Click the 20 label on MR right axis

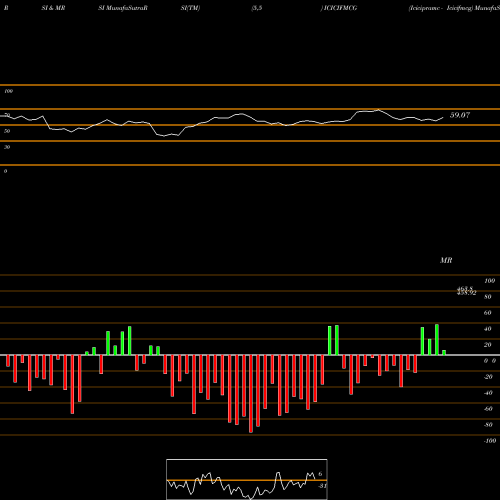(488, 345)
